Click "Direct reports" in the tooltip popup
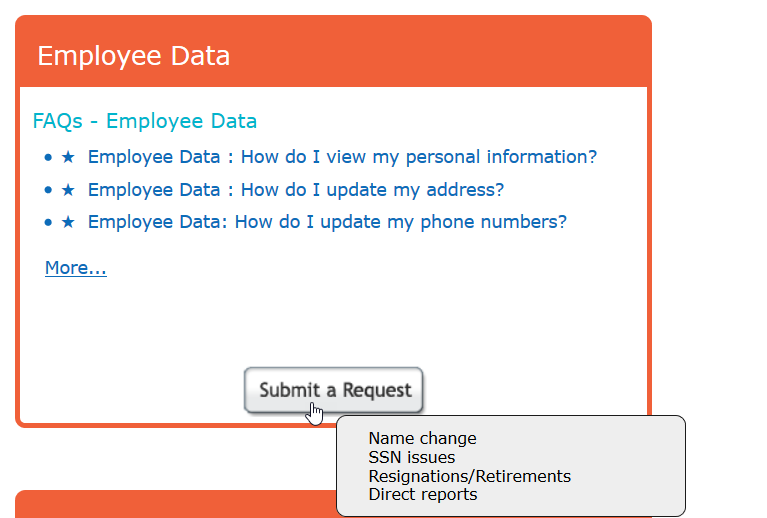The height and width of the screenshot is (518, 767). point(423,495)
